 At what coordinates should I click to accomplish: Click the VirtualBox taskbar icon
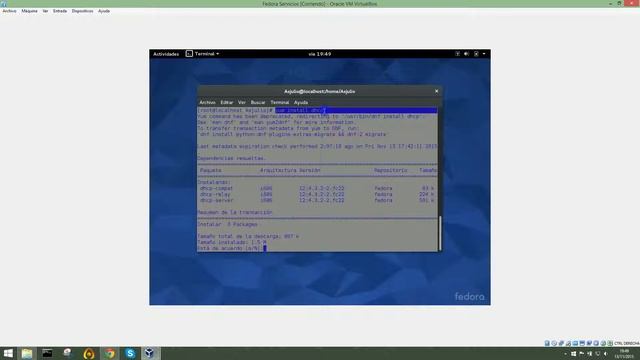[x=150, y=353]
